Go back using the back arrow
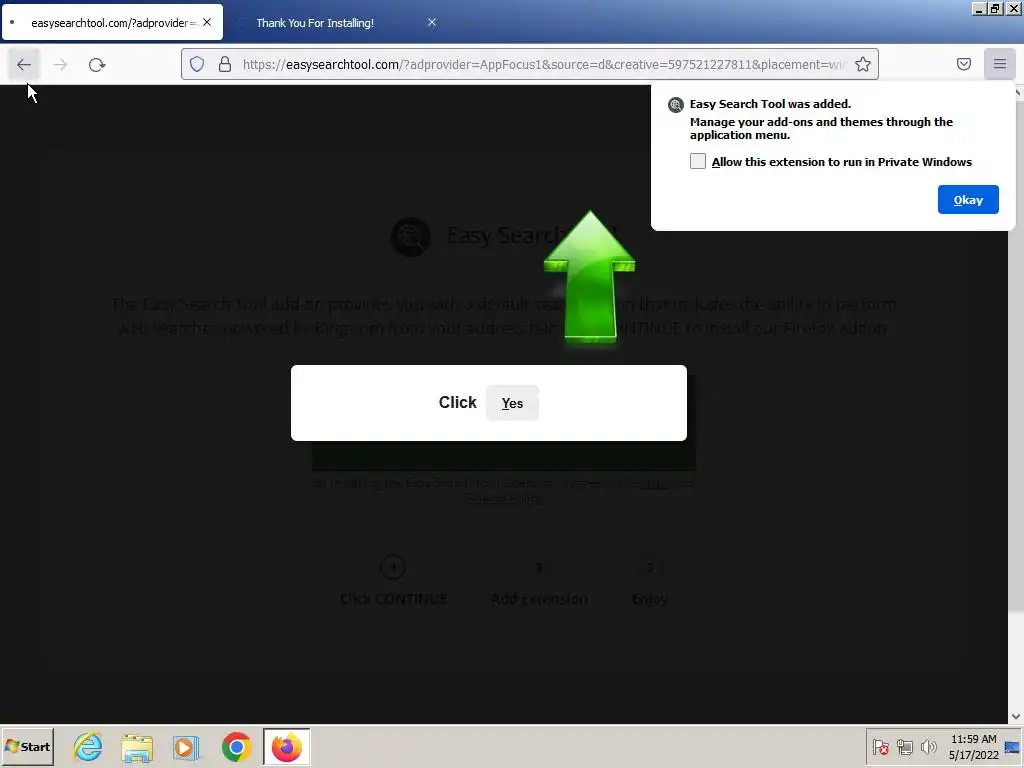 click(x=24, y=65)
